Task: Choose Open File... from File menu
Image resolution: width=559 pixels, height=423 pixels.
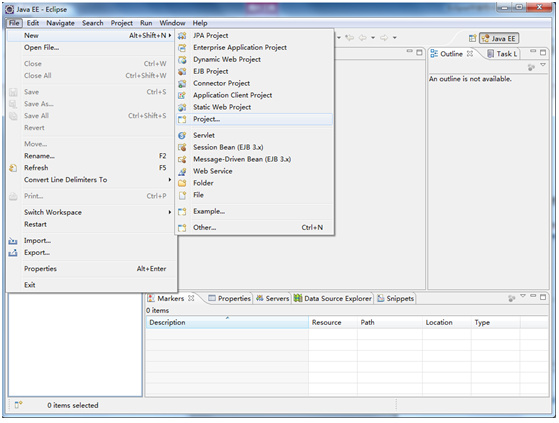Action: pyautogui.click(x=92, y=48)
